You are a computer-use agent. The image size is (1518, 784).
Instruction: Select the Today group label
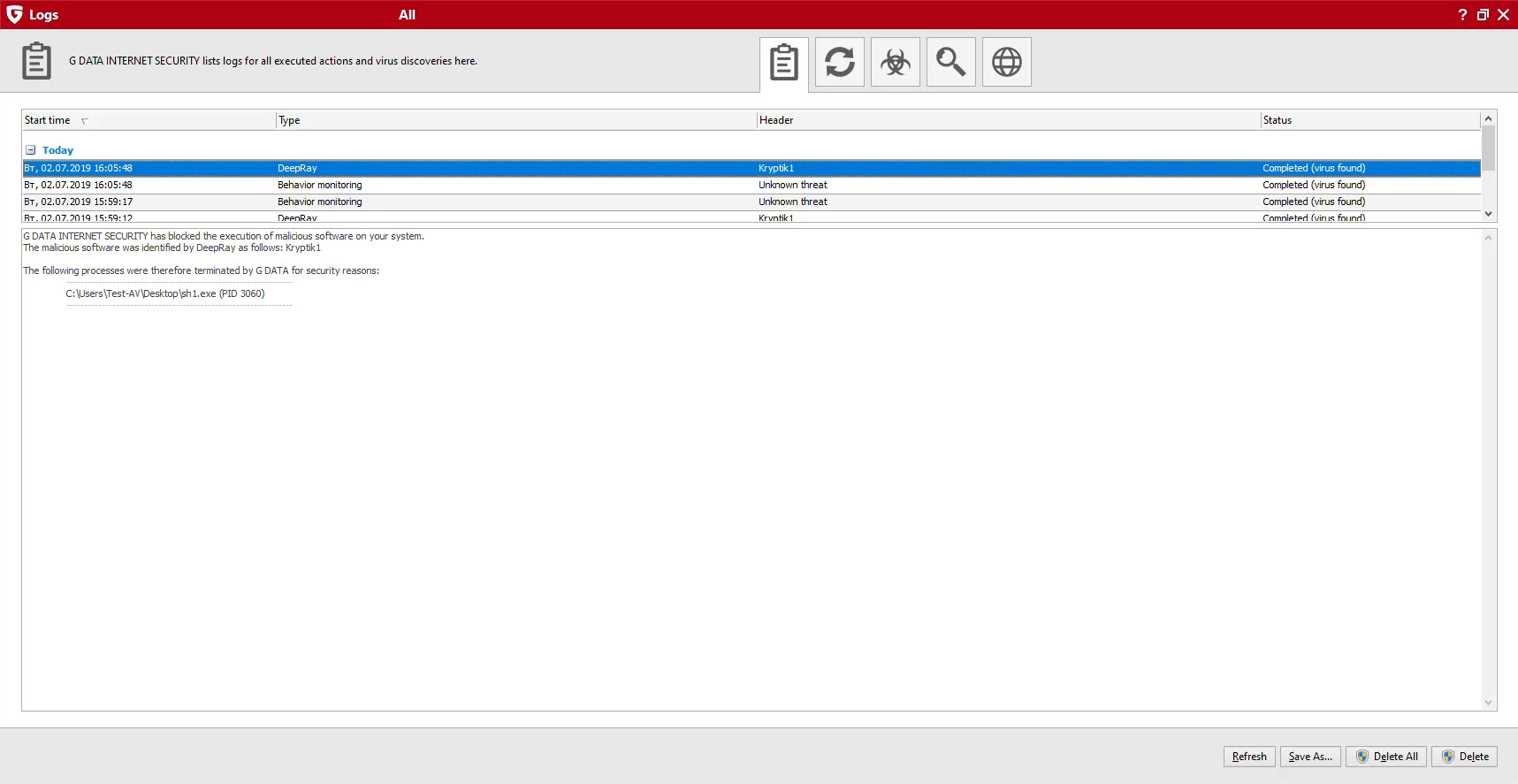tap(57, 150)
